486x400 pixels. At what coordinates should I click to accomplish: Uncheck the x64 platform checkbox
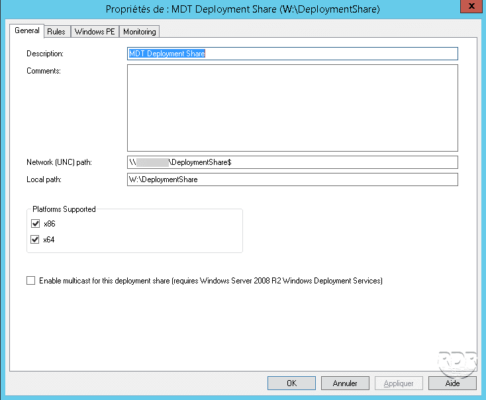click(x=35, y=240)
